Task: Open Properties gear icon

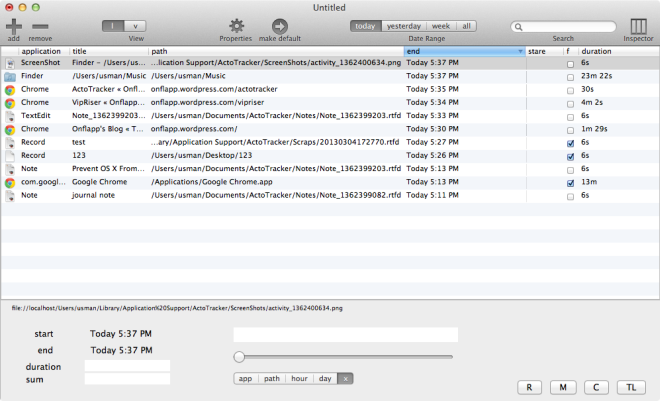Action: coord(236,26)
